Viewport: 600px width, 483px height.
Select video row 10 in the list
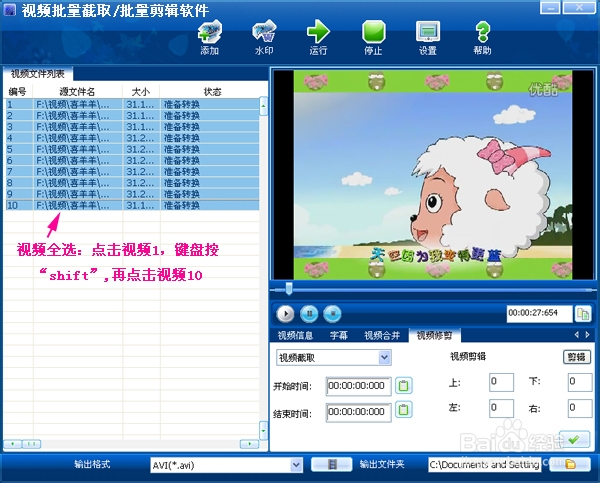pyautogui.click(x=132, y=205)
